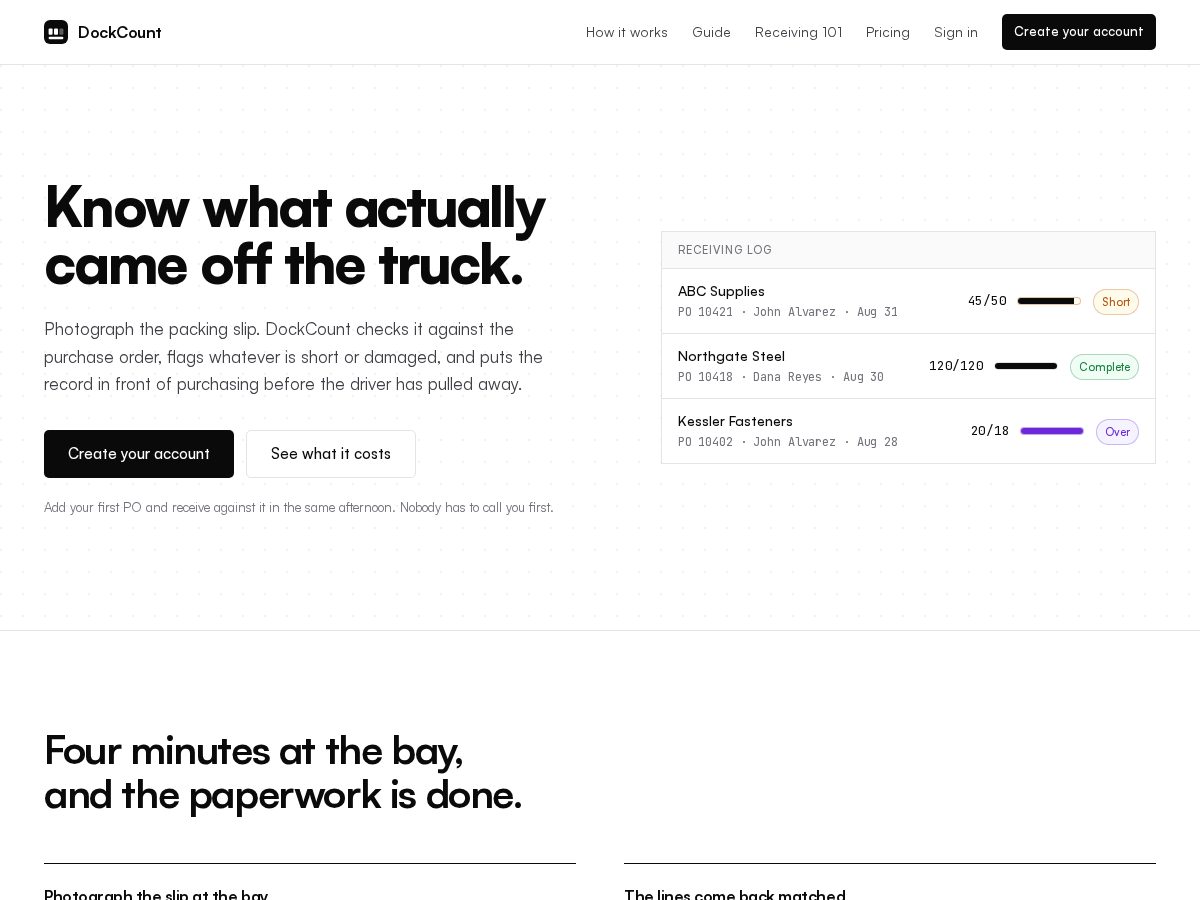
Task: Select the Kessler Fasteners supplier name
Action: coord(735,421)
